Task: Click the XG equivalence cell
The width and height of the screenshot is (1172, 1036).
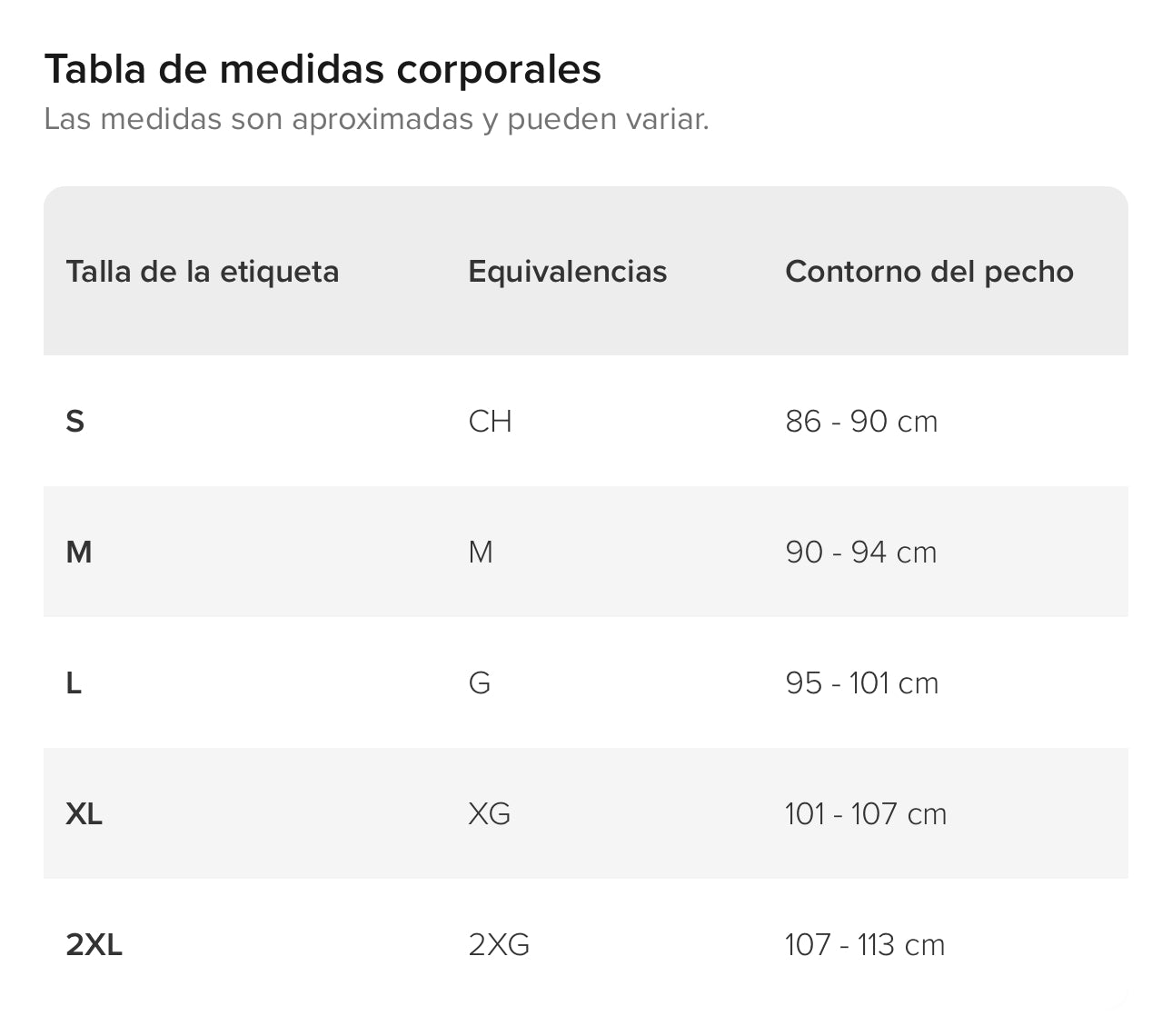Action: point(489,814)
